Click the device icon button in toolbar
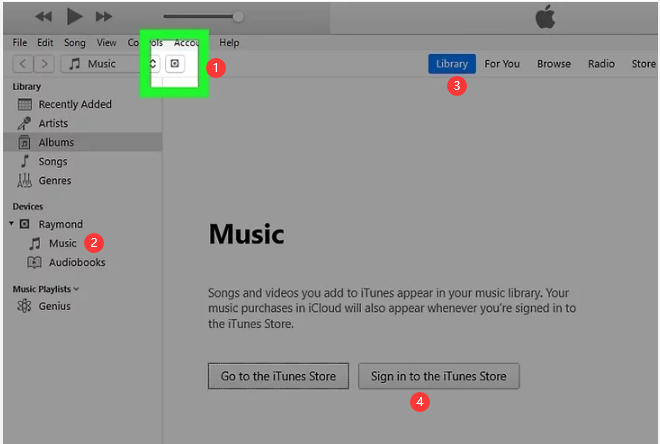The width and height of the screenshot is (660, 444). click(x=175, y=64)
